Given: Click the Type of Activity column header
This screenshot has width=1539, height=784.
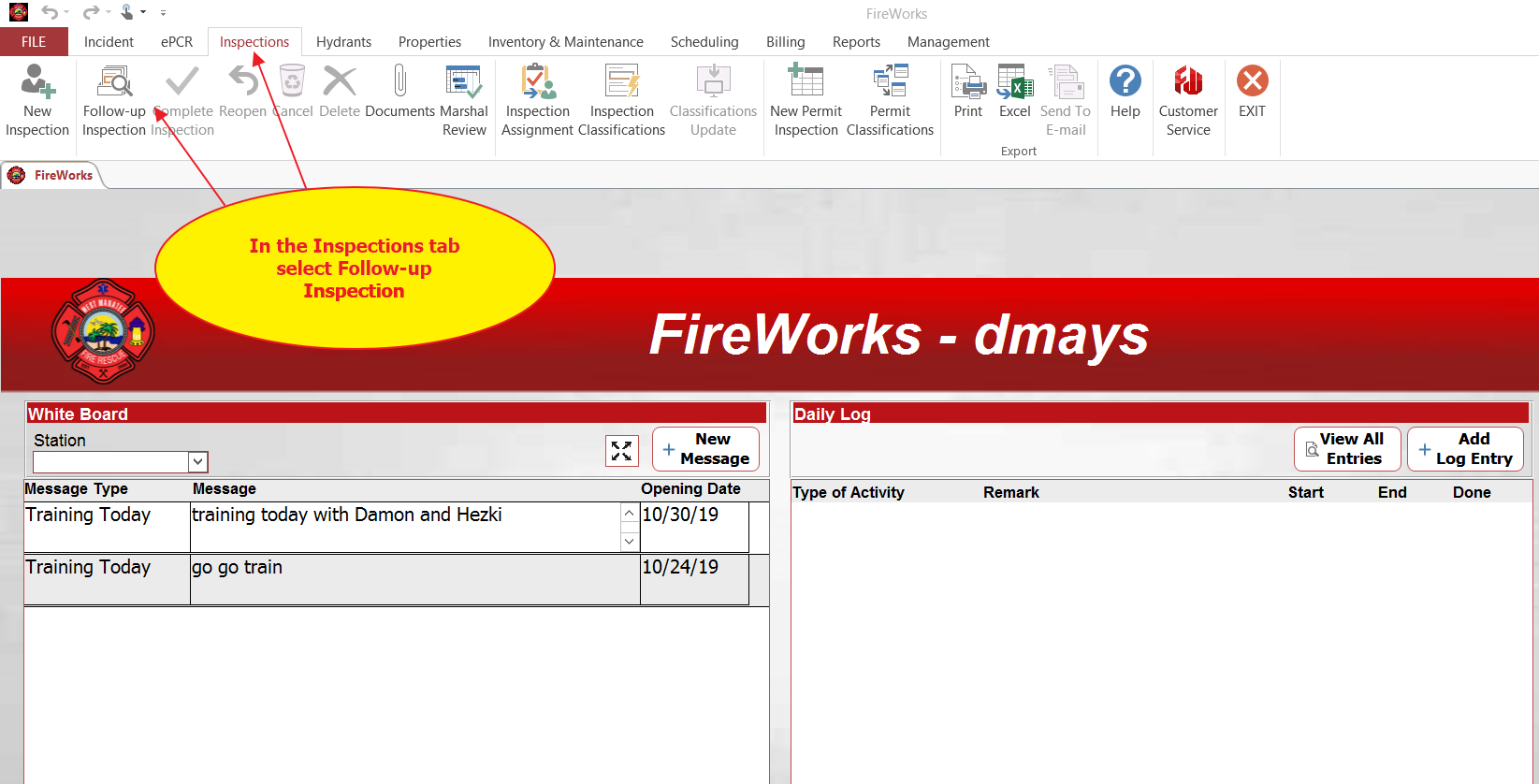Looking at the screenshot, I should pos(849,492).
